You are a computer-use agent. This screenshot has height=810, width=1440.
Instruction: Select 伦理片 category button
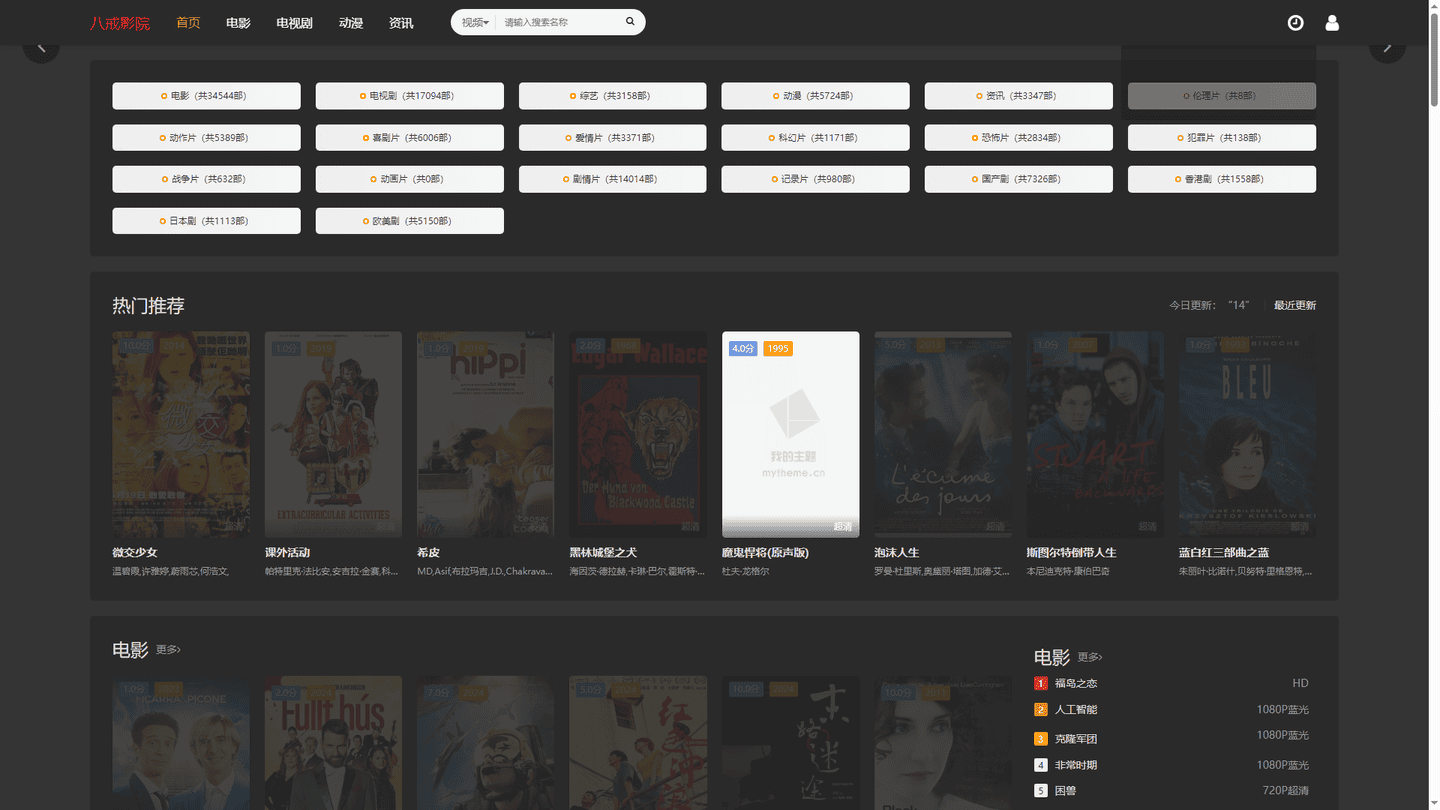(x=1222, y=96)
